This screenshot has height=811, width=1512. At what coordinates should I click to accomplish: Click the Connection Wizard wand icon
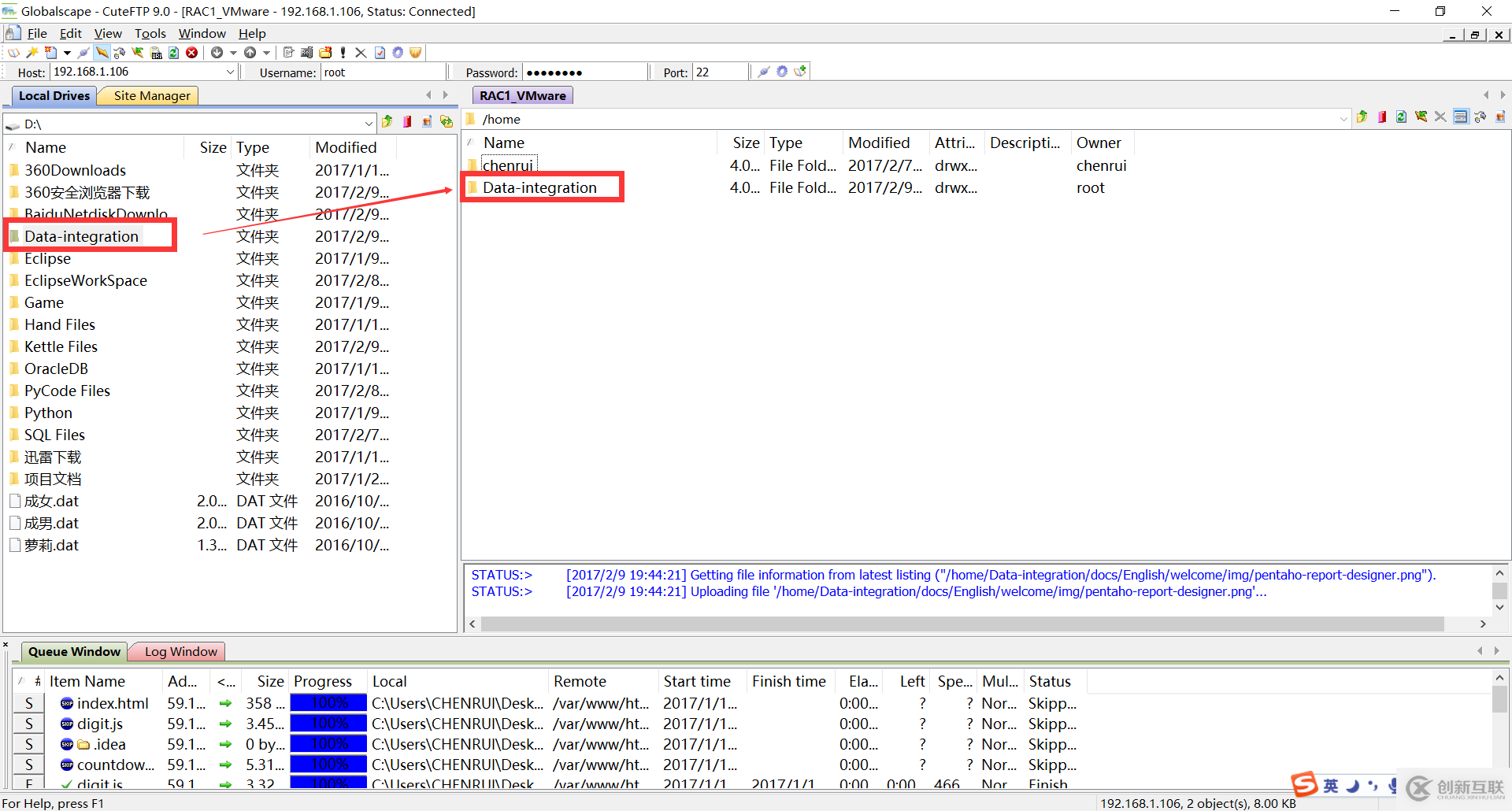[x=32, y=53]
